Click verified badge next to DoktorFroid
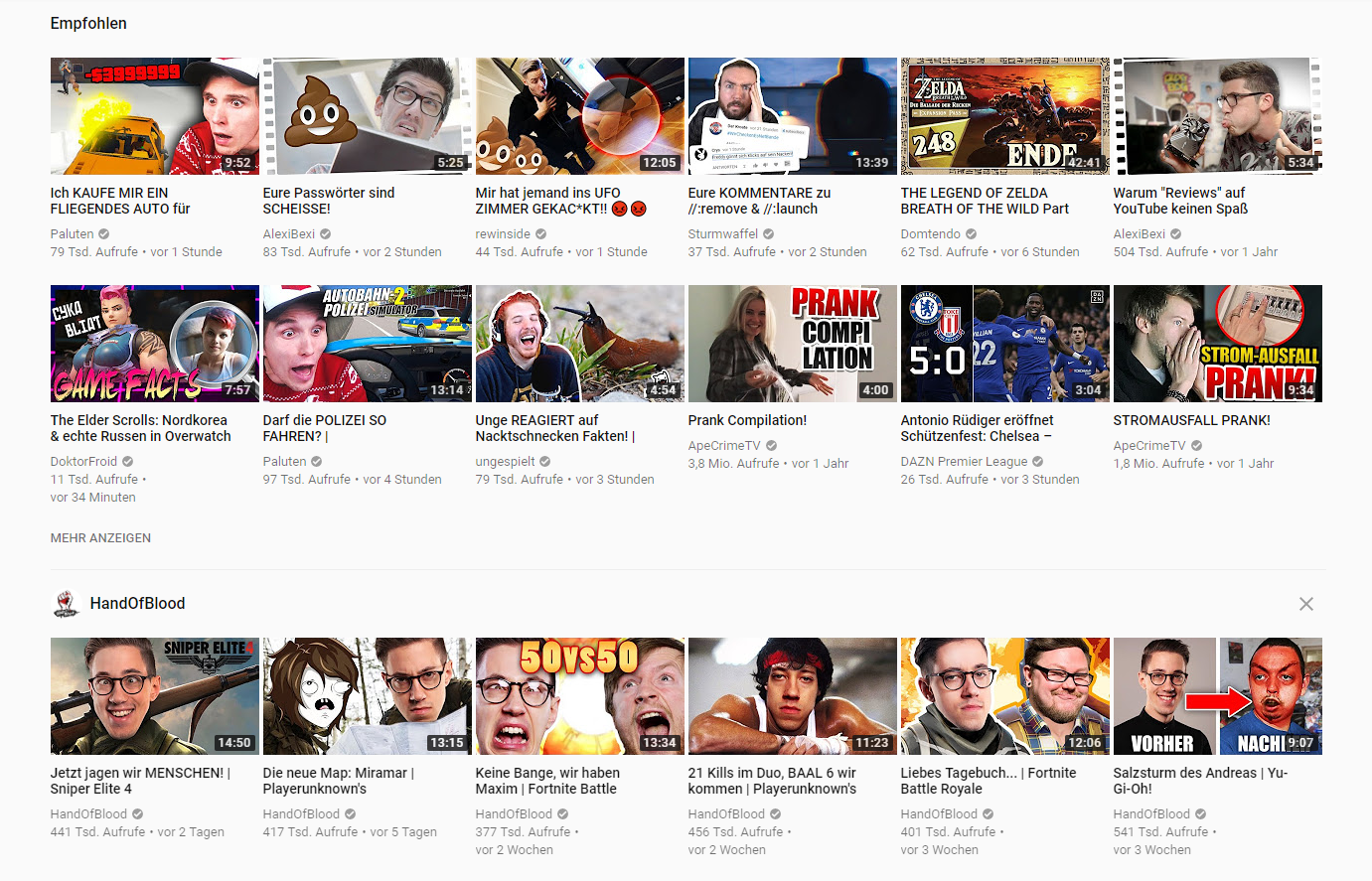Screen dimensions: 1372x881 tap(127, 462)
